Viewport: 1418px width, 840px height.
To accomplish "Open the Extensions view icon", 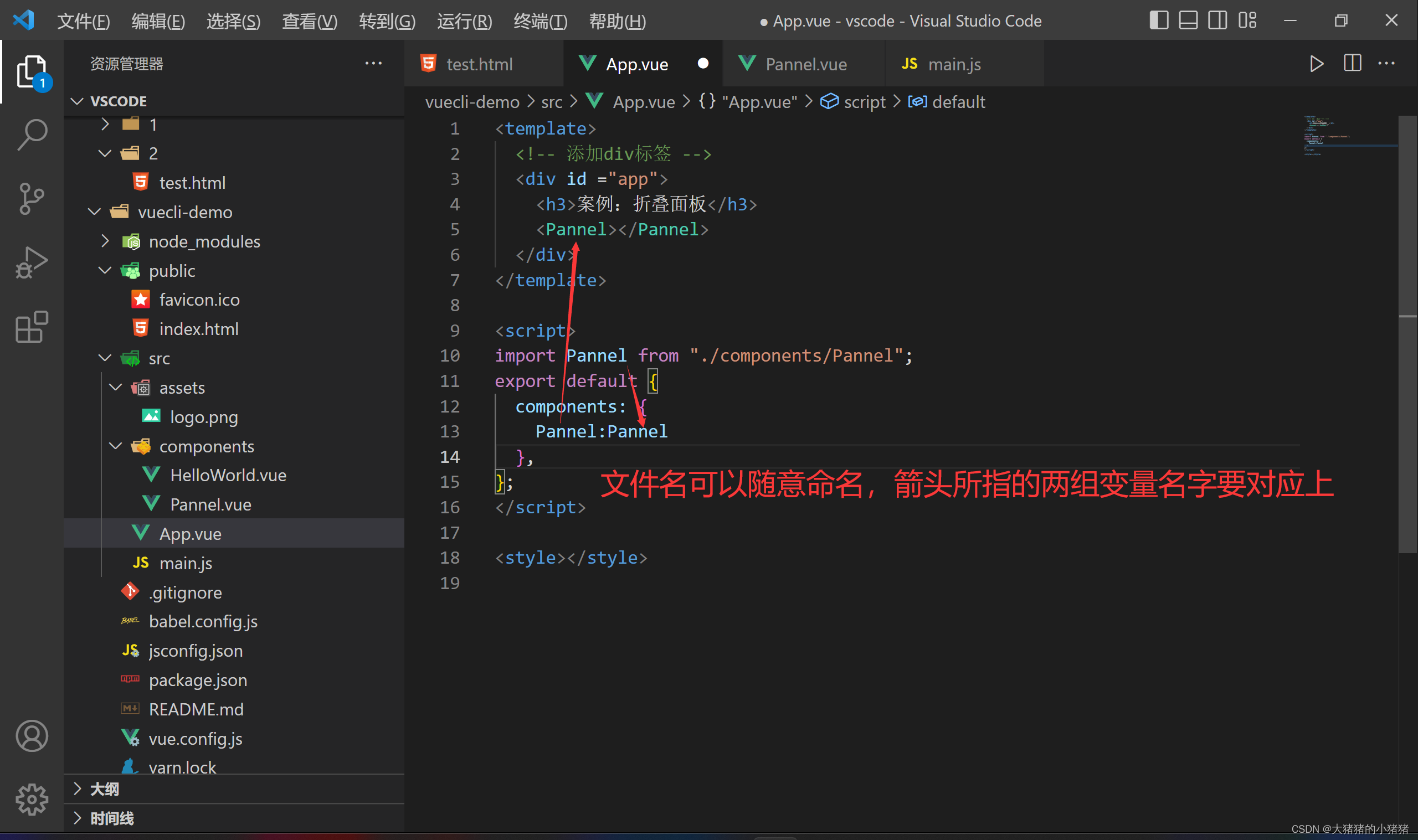I will click(32, 327).
